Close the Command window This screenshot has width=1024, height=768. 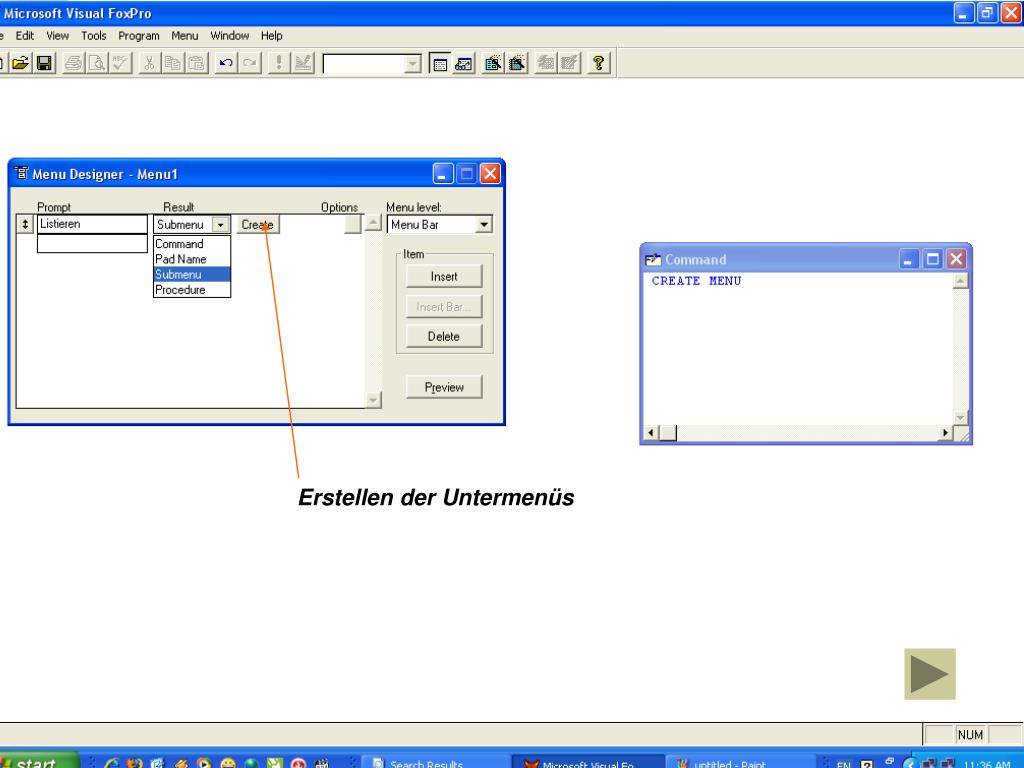[956, 260]
